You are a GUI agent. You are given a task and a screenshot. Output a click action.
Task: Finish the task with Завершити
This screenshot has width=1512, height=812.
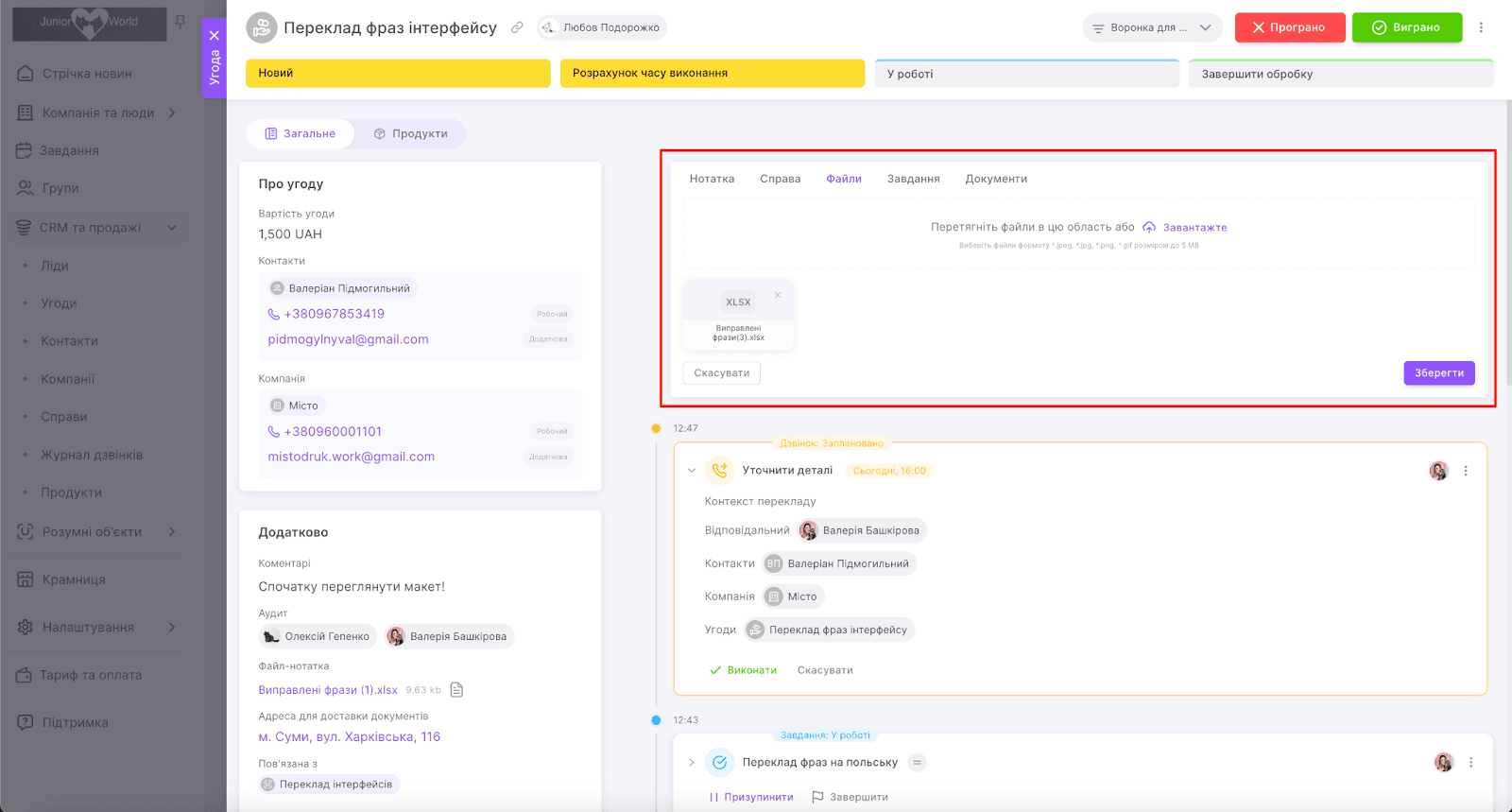point(850,797)
